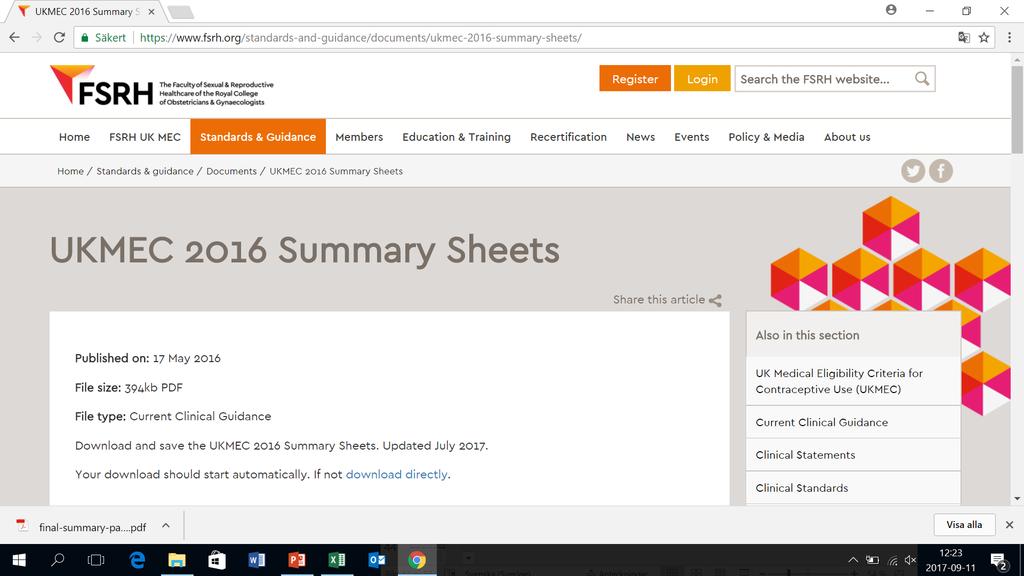Viewport: 1024px width, 576px height.
Task: Click Home in the breadcrumb
Action: coord(71,171)
